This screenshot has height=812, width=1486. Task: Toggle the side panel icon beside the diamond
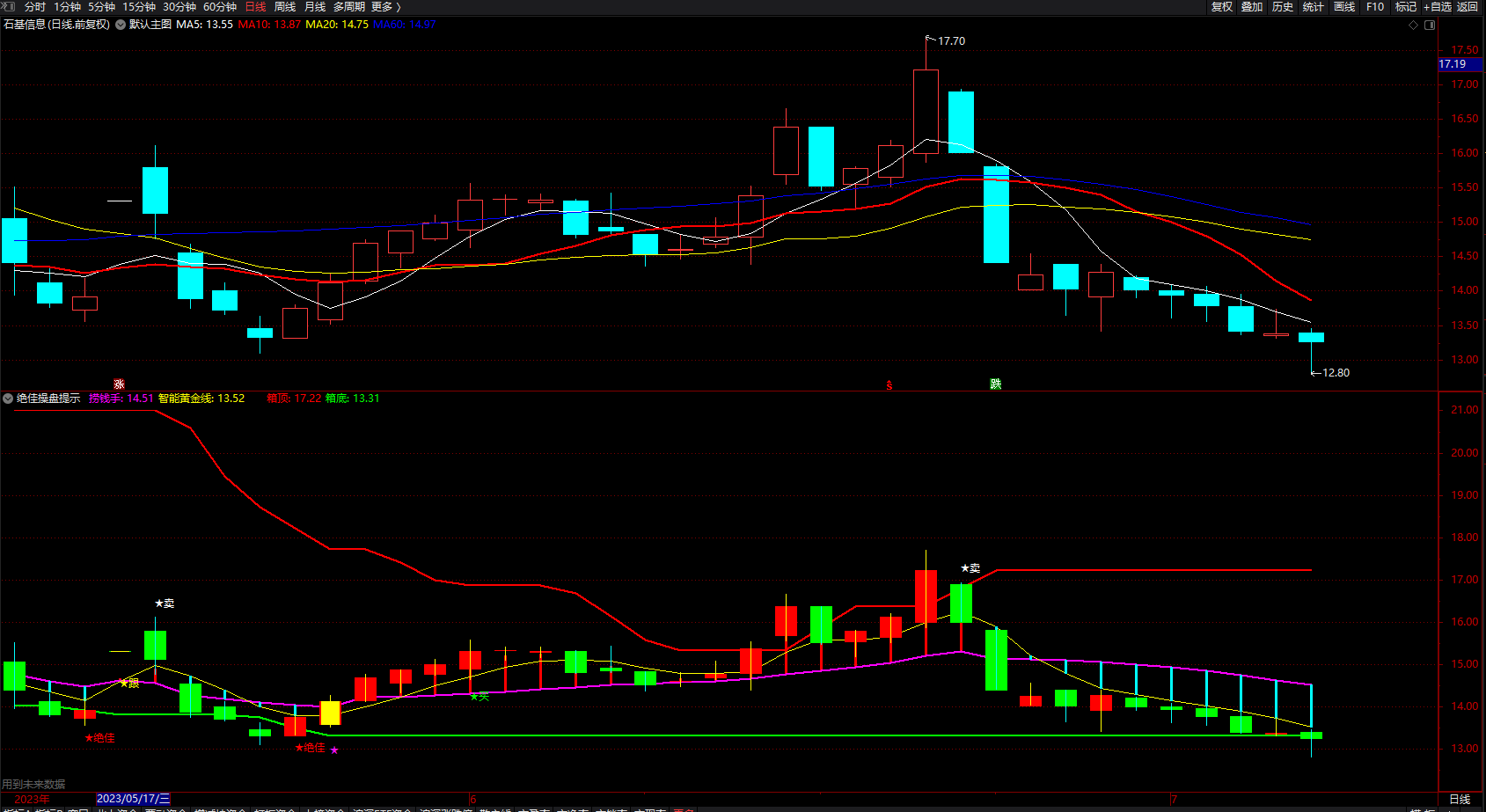click(1430, 25)
